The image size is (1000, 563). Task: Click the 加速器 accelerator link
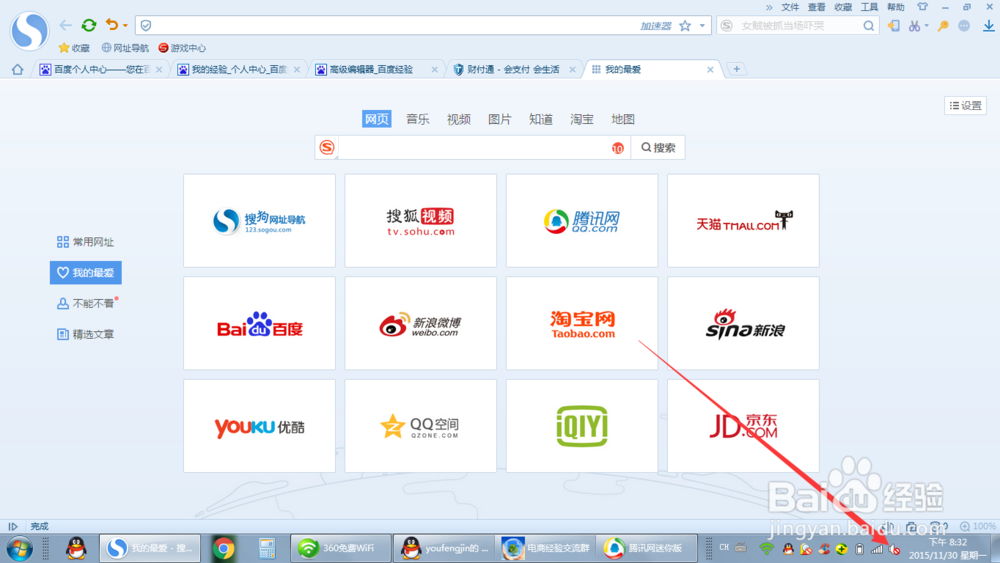coord(656,26)
